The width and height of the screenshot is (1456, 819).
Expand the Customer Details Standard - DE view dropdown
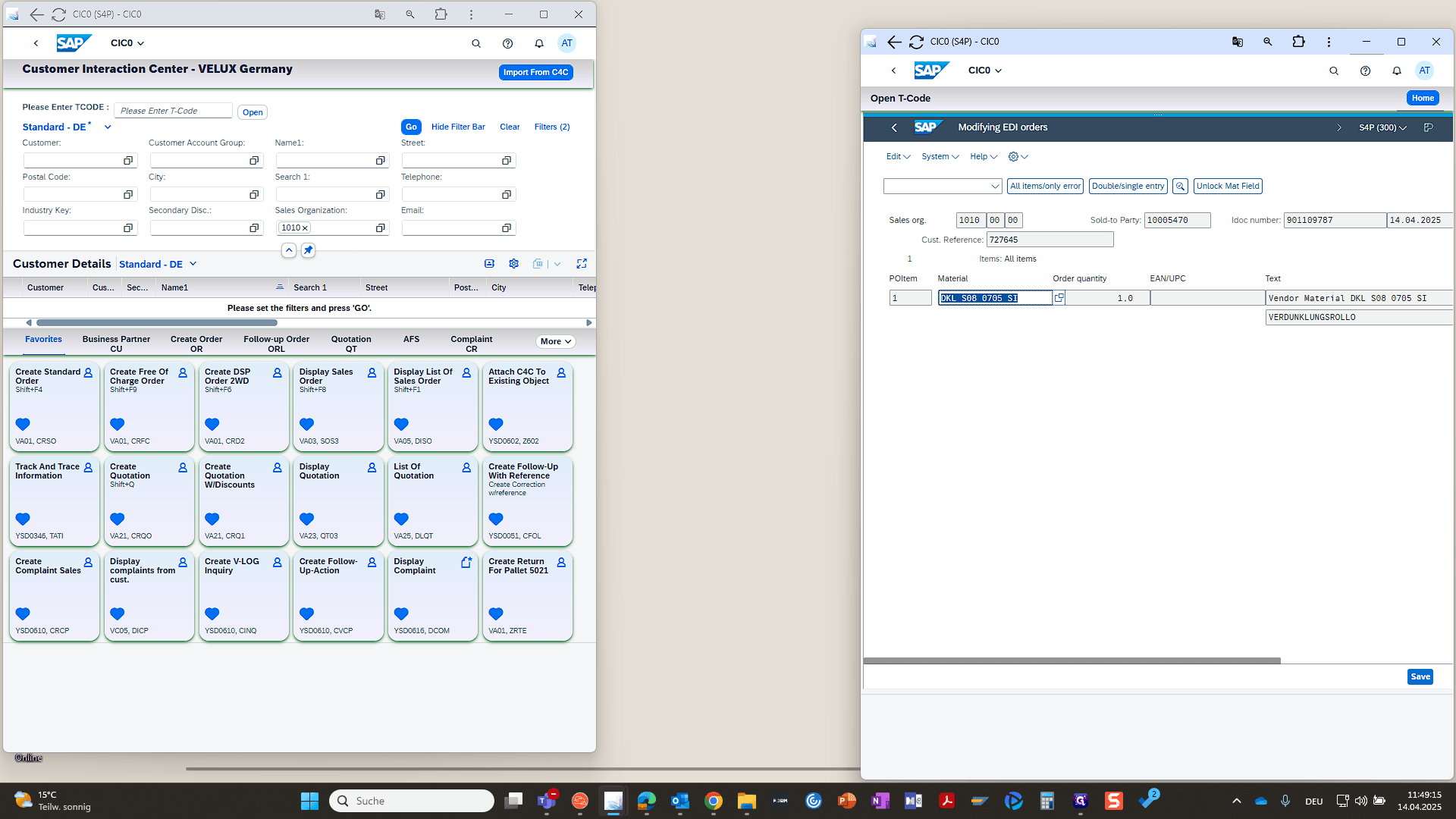tap(193, 264)
